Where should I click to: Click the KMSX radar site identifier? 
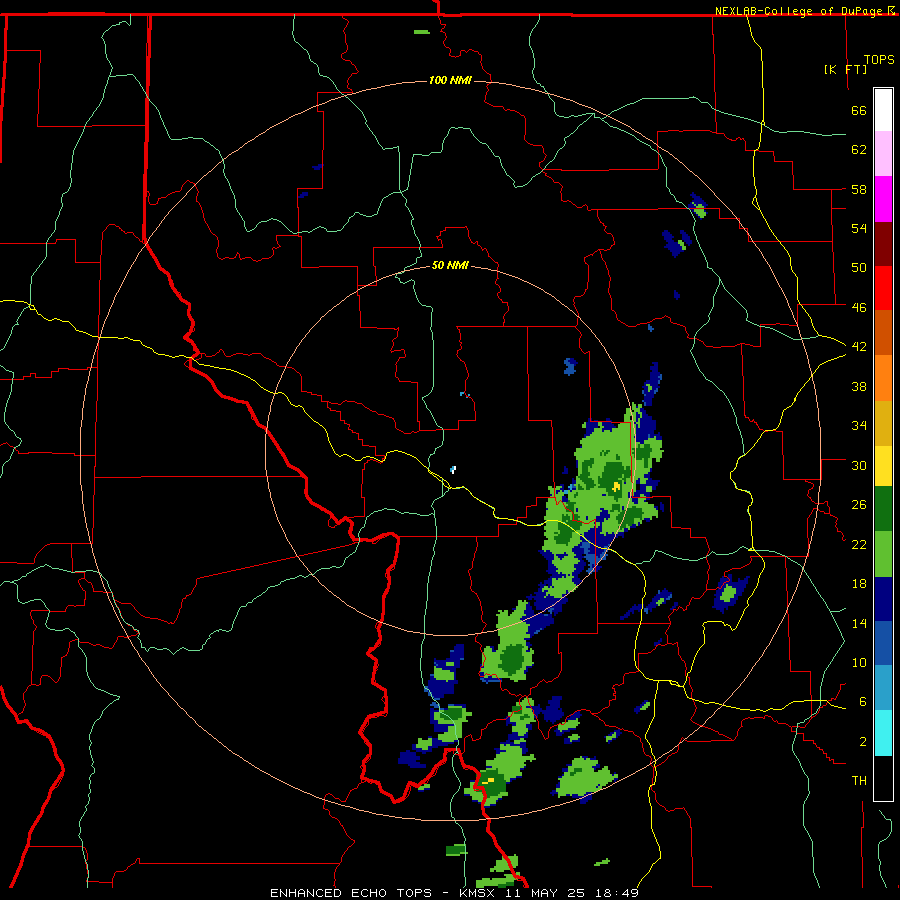click(479, 893)
